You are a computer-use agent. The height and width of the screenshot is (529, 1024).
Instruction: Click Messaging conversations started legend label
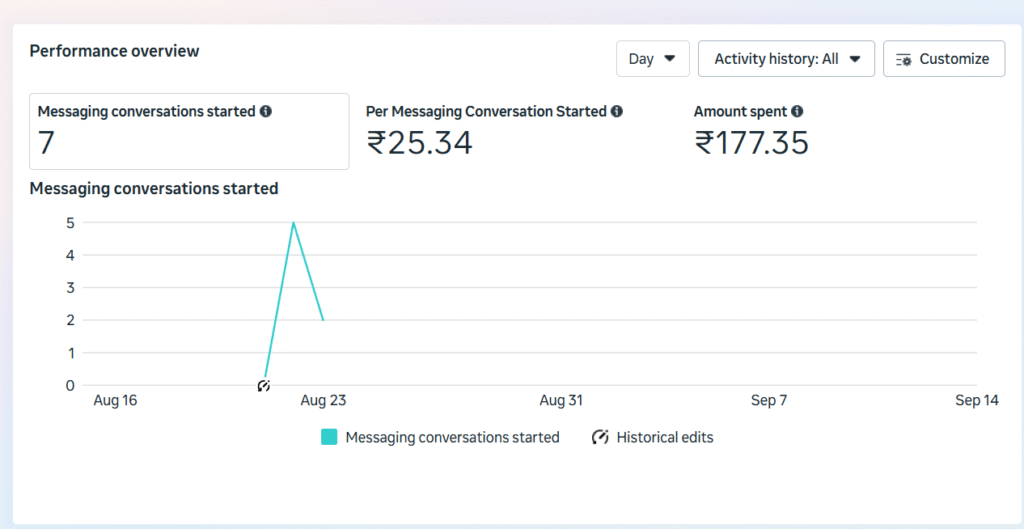point(452,437)
